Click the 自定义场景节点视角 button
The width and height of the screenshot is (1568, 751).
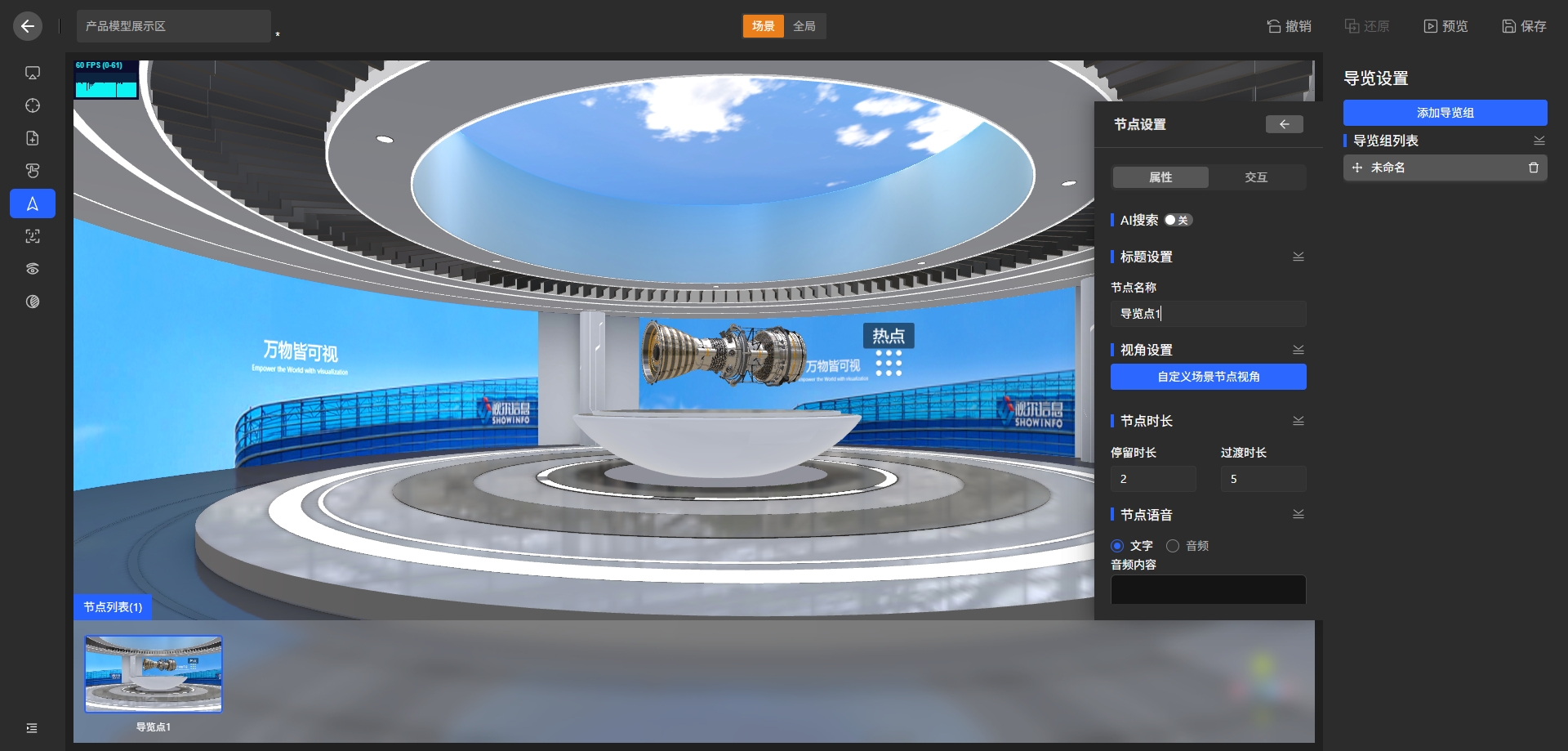coord(1208,377)
